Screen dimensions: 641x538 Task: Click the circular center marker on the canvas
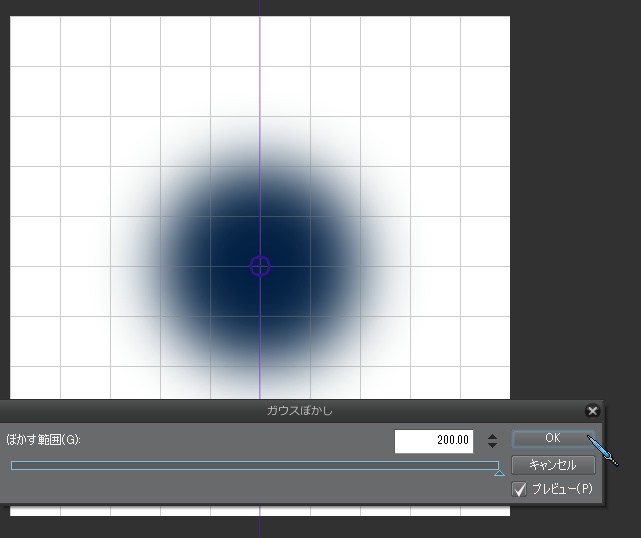(x=259, y=265)
